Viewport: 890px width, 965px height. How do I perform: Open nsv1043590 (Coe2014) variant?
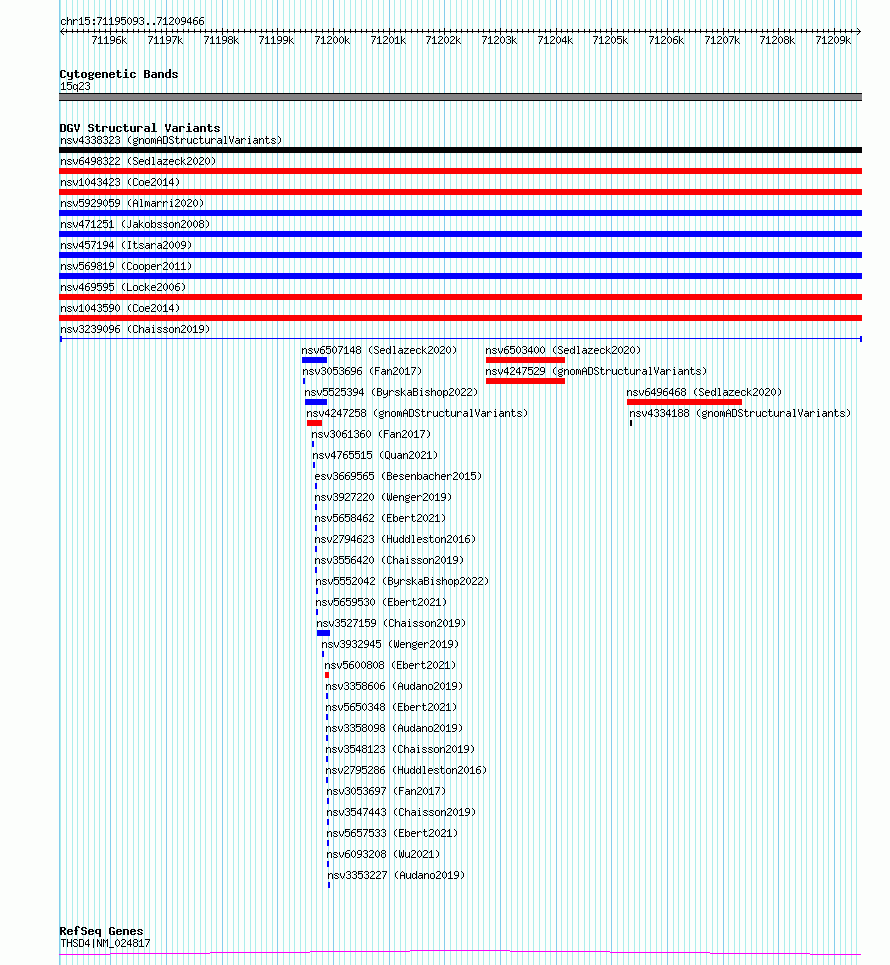tap(120, 308)
